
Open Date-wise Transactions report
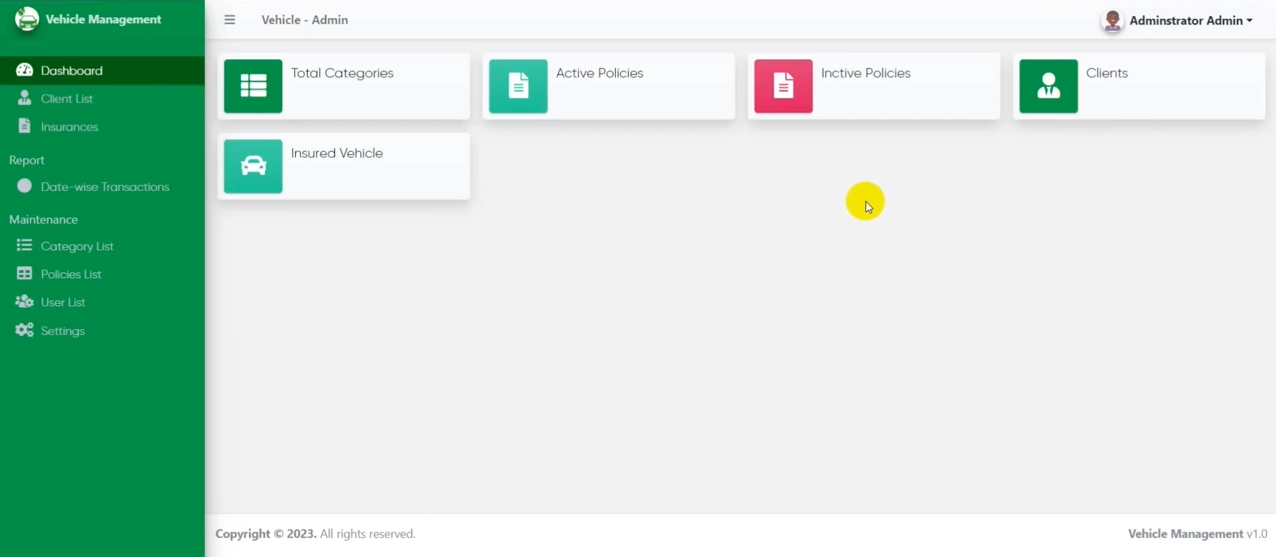(105, 187)
